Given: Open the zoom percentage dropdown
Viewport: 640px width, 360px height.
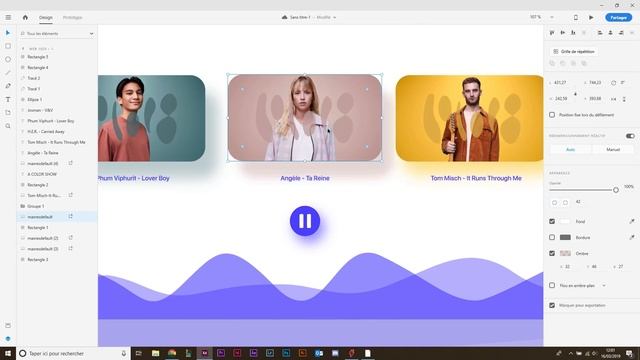Looking at the screenshot, I should coord(551,17).
